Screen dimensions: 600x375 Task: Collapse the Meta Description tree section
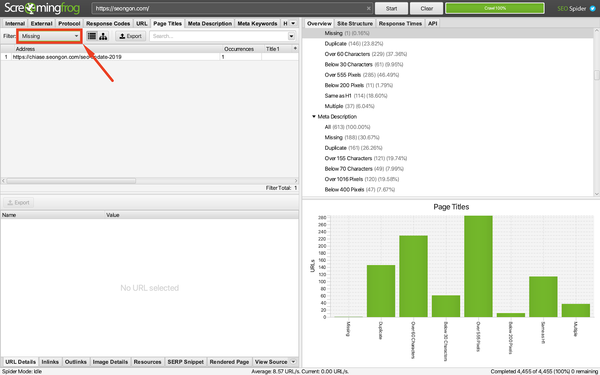point(314,116)
